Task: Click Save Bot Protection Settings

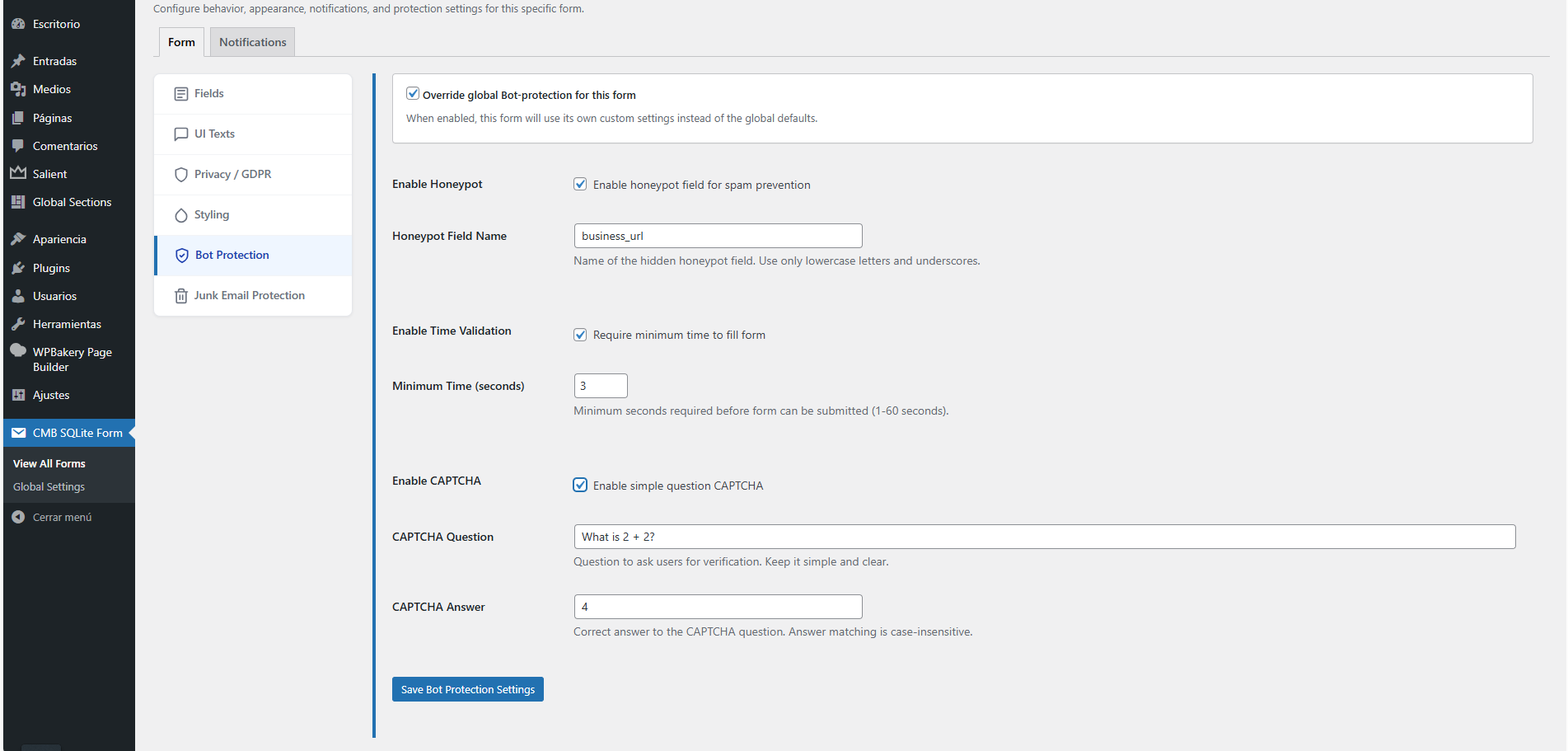Action: [467, 689]
